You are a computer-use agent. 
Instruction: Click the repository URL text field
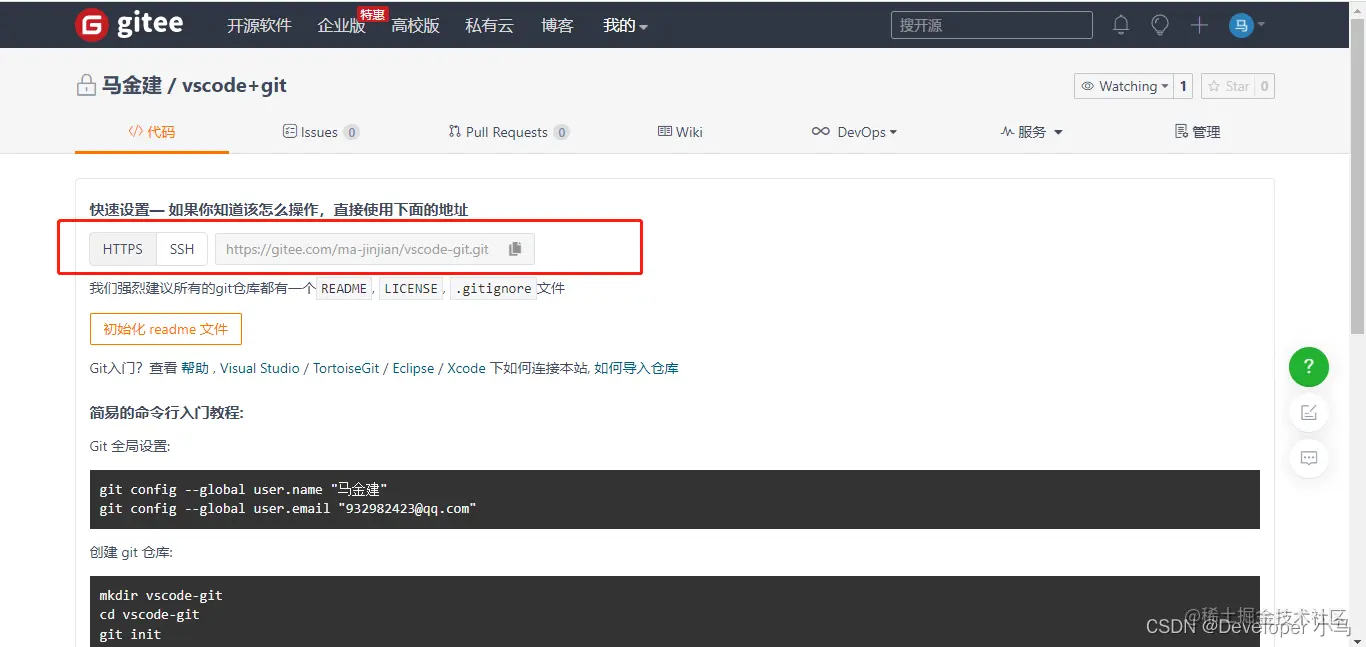click(x=360, y=249)
